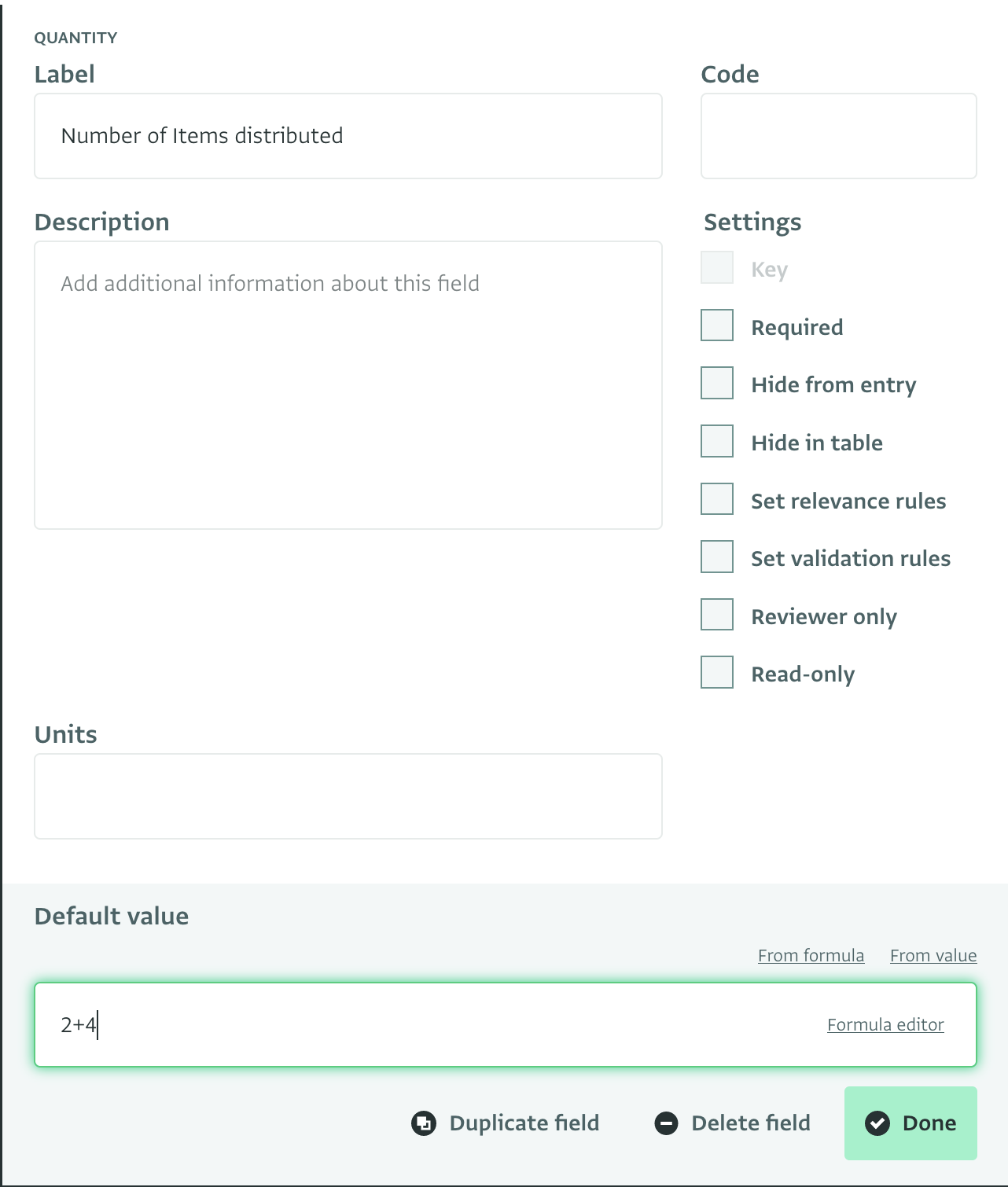Select the Units input field
Image resolution: width=1008 pixels, height=1187 pixels.
348,796
